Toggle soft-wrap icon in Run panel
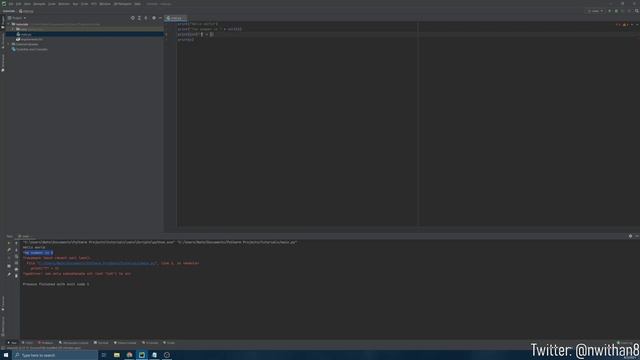The image size is (640, 360). (16, 256)
